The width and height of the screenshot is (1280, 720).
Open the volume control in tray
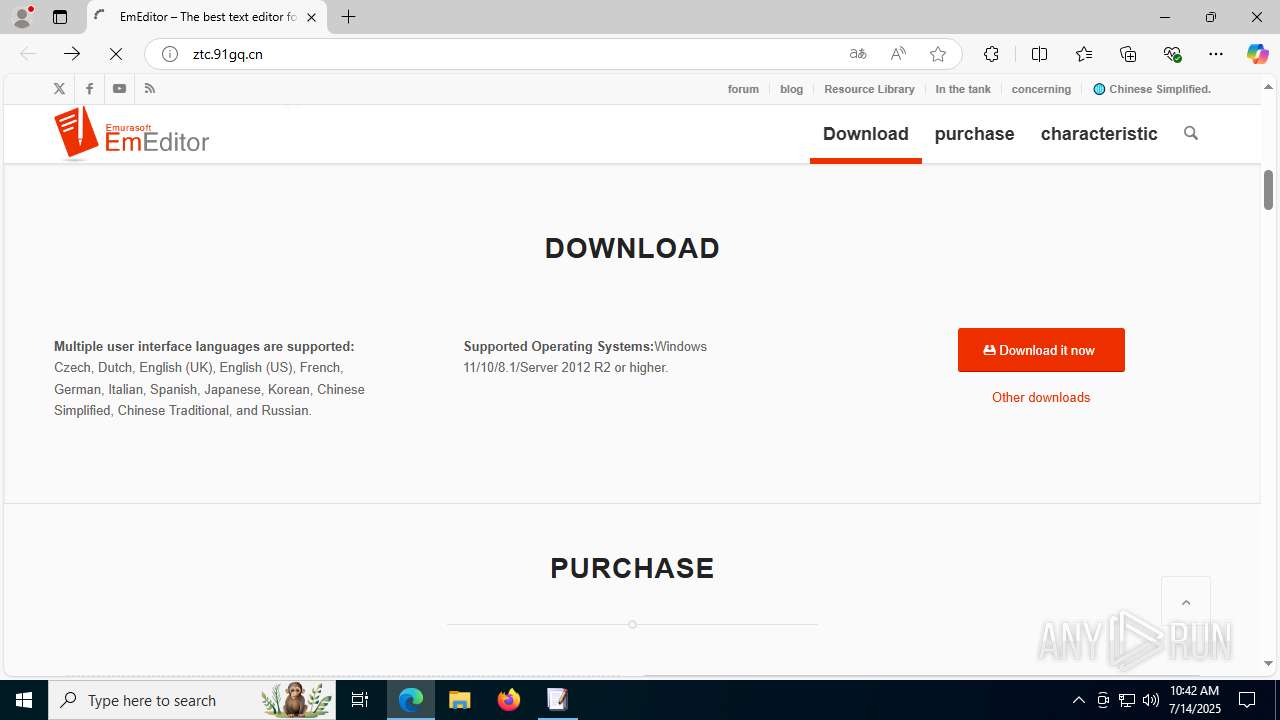[1151, 700]
